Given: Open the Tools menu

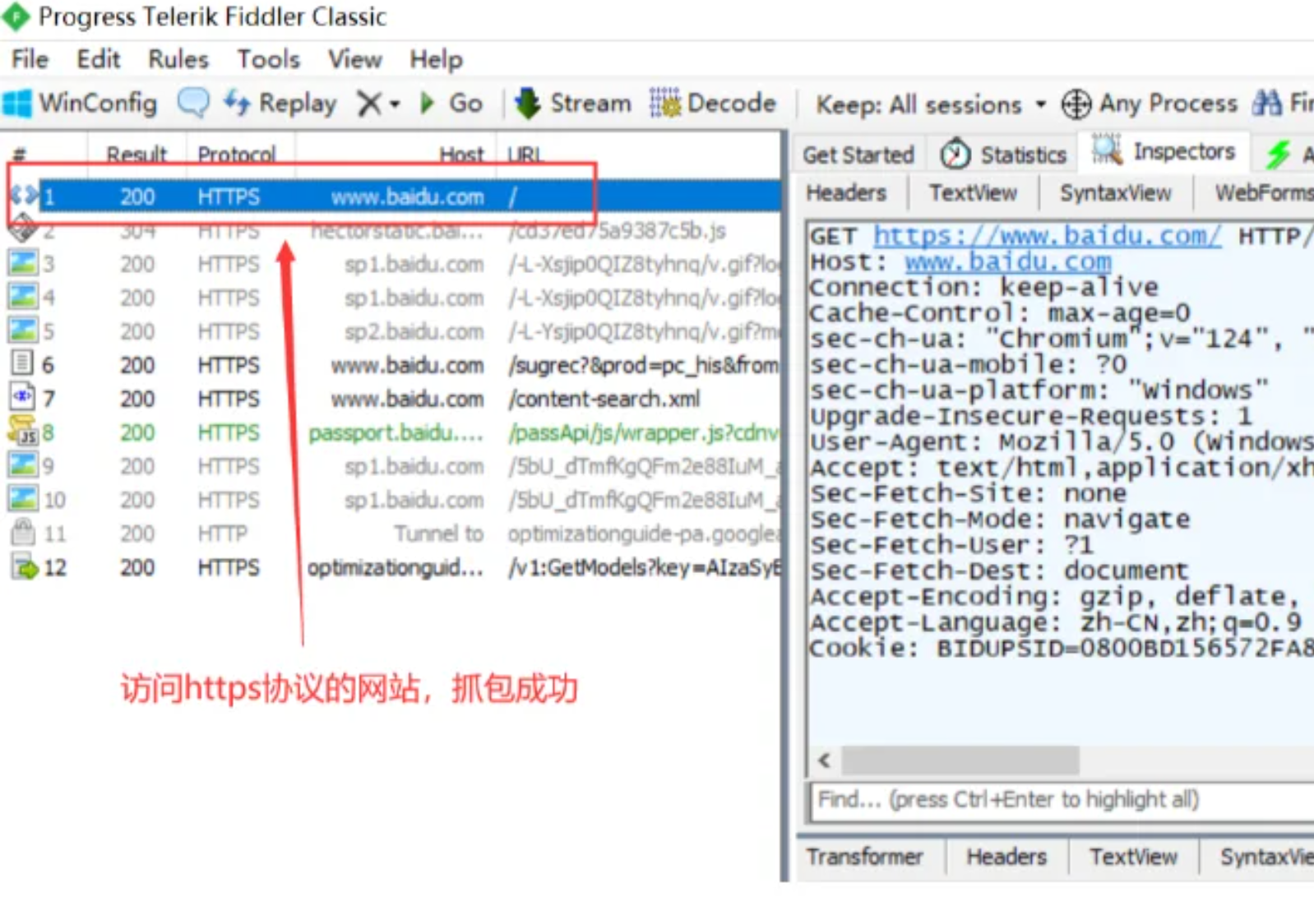Looking at the screenshot, I should click(x=268, y=59).
